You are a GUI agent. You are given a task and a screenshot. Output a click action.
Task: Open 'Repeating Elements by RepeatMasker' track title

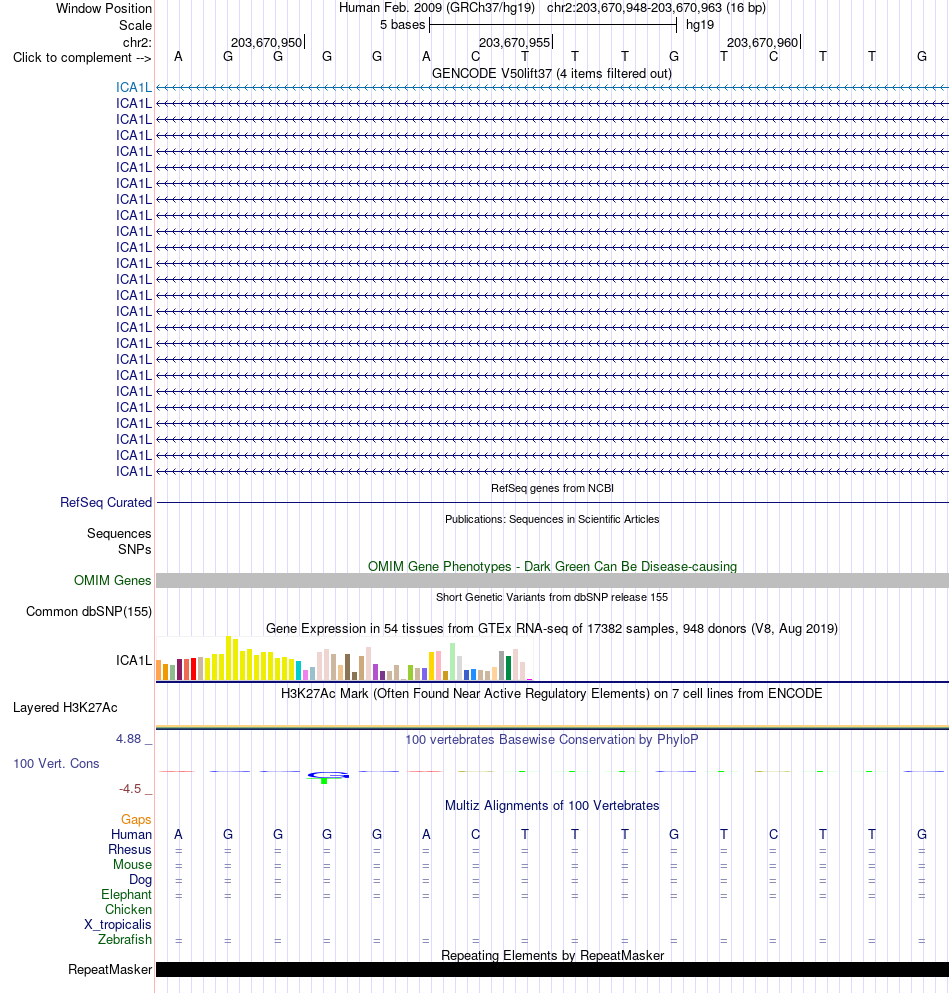click(x=552, y=955)
